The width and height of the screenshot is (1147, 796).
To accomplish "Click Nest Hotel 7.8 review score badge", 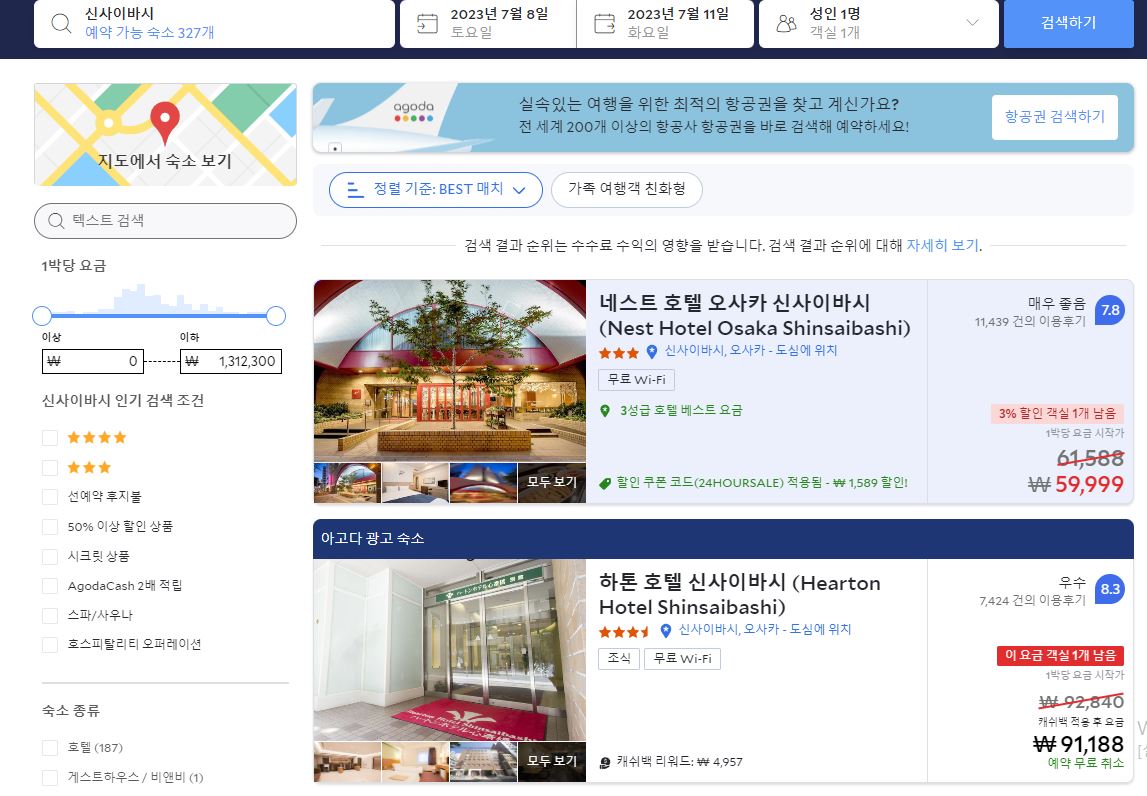I will click(1110, 310).
